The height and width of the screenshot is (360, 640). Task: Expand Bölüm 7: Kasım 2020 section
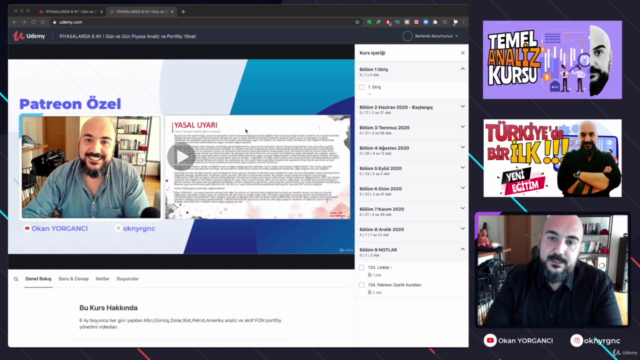click(462, 209)
